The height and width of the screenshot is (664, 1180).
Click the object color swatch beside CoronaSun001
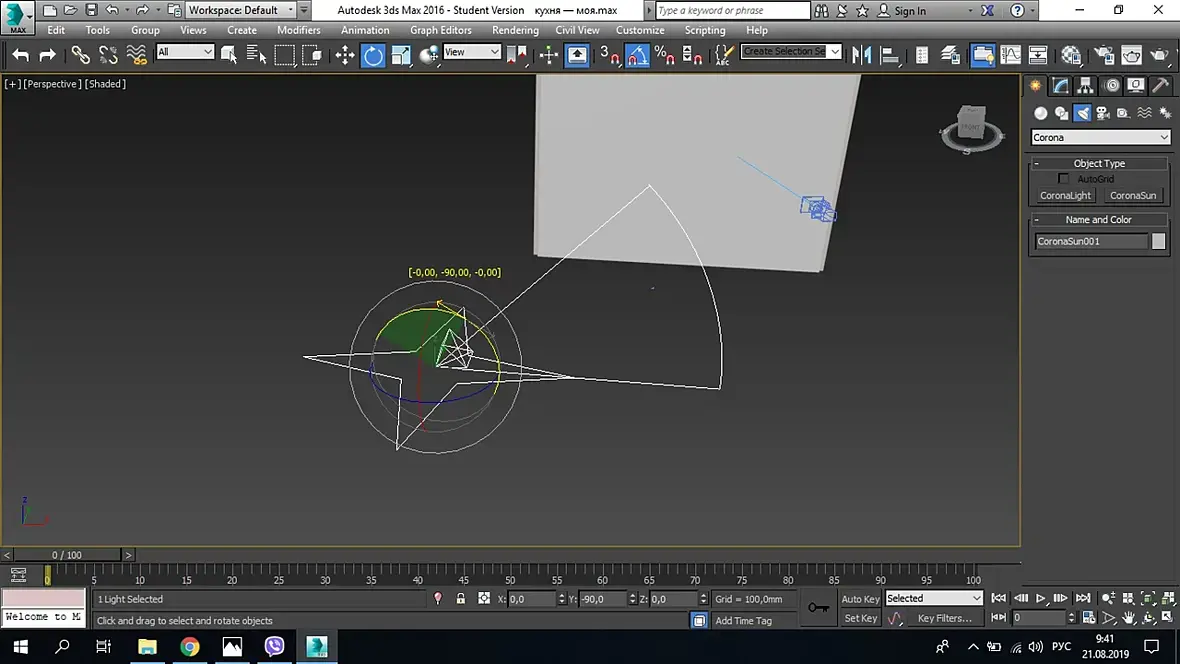click(1158, 241)
